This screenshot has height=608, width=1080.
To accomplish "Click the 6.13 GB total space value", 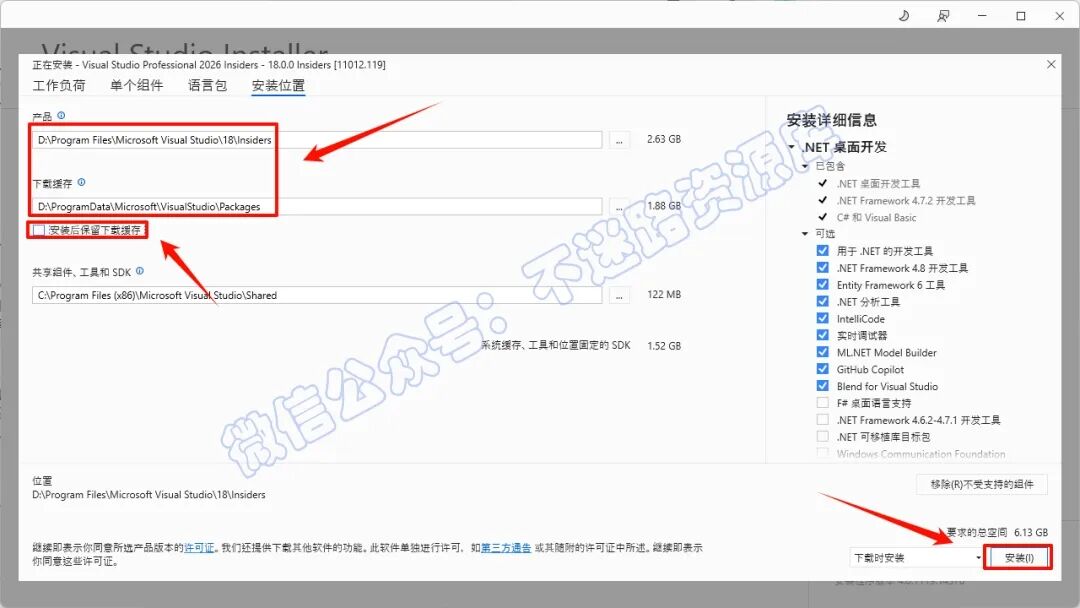I will 1031,532.
